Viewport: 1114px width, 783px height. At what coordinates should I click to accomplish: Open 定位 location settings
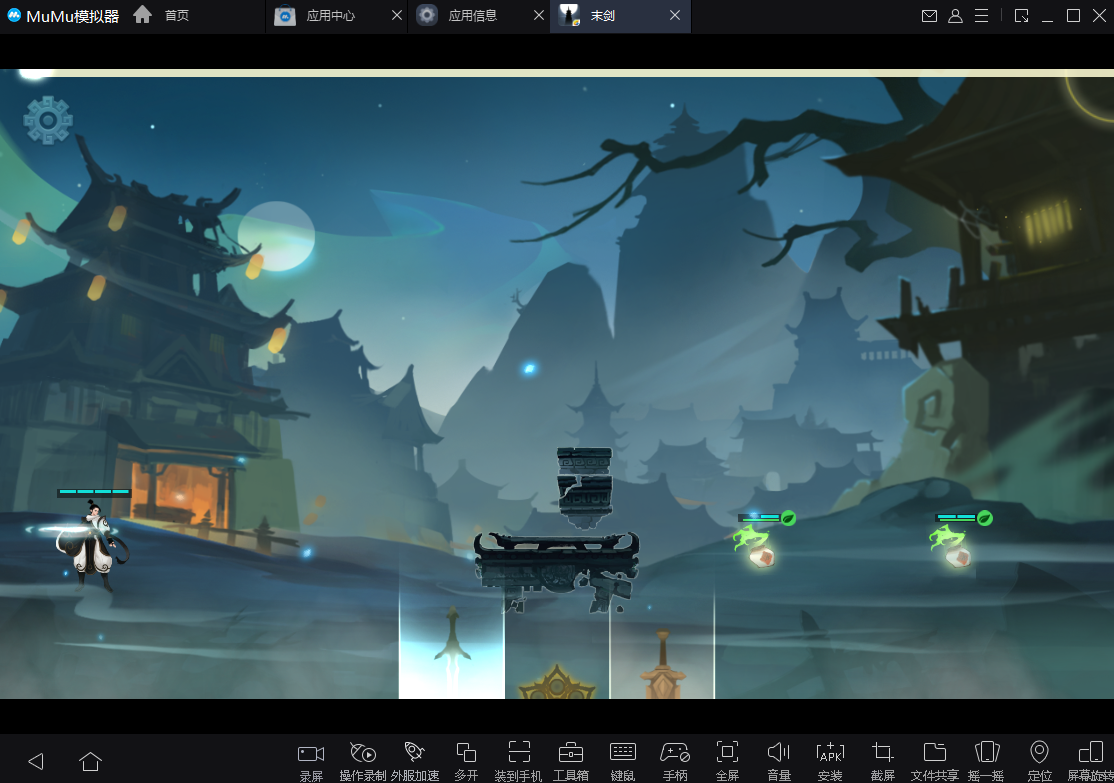click(1039, 761)
